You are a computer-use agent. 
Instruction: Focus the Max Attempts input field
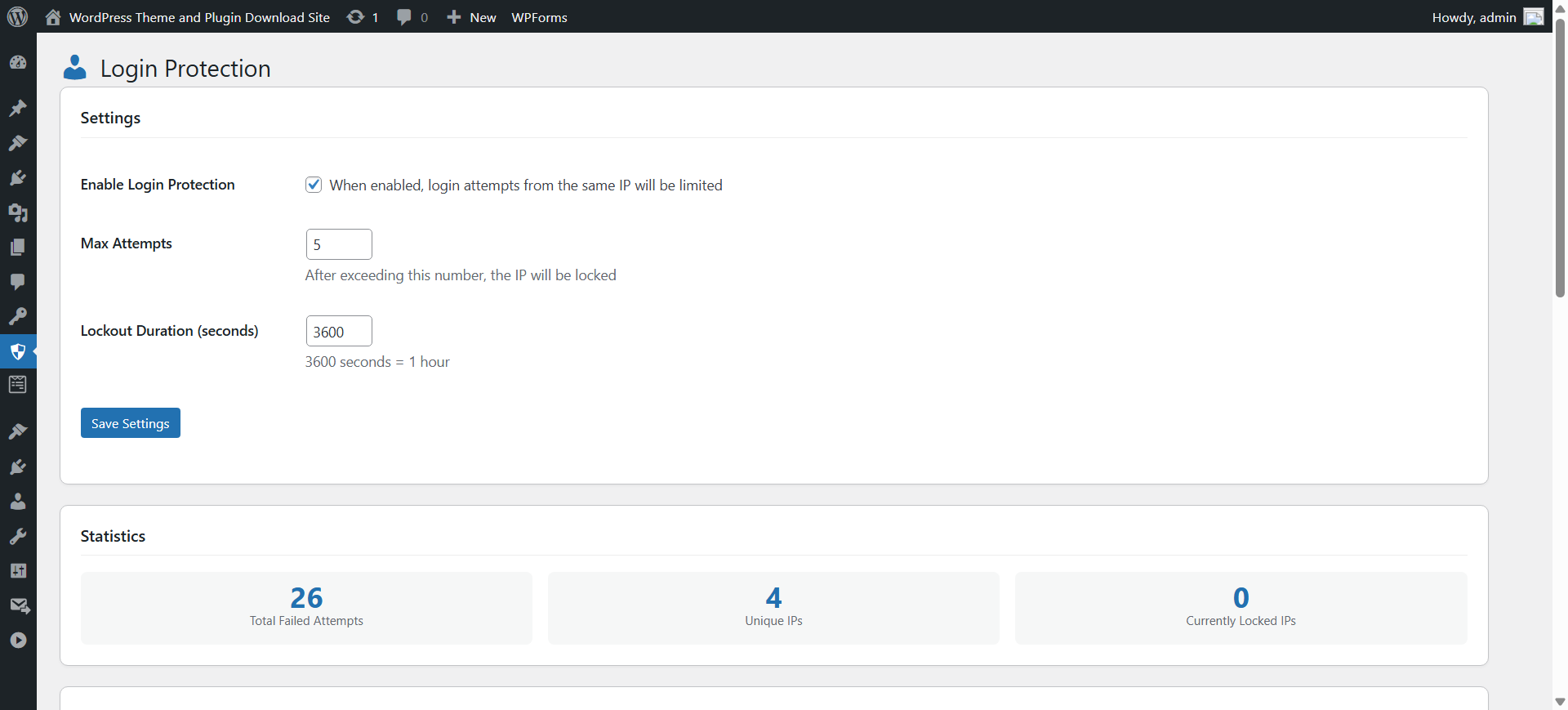(339, 244)
